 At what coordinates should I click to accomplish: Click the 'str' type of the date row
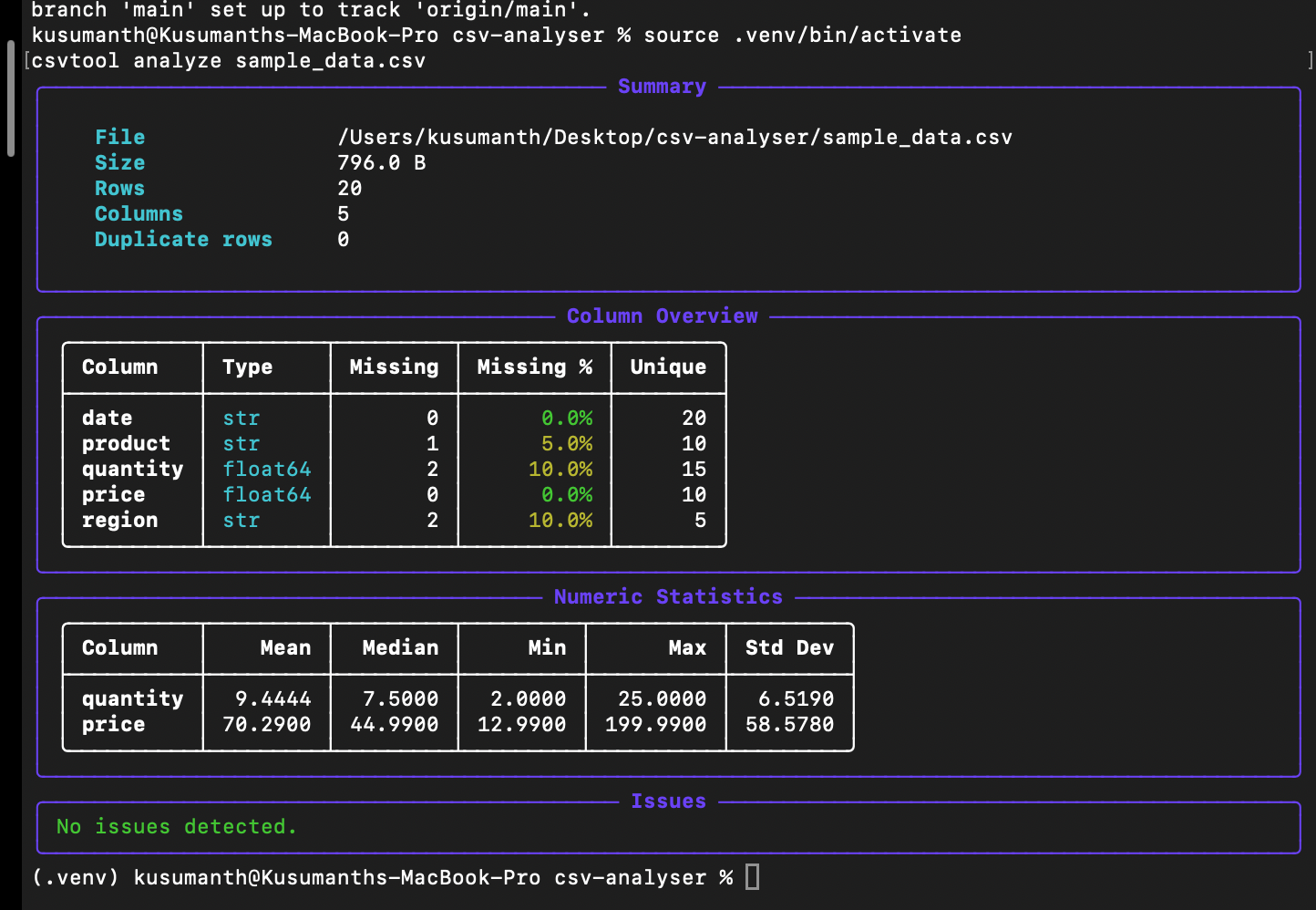pyautogui.click(x=242, y=419)
